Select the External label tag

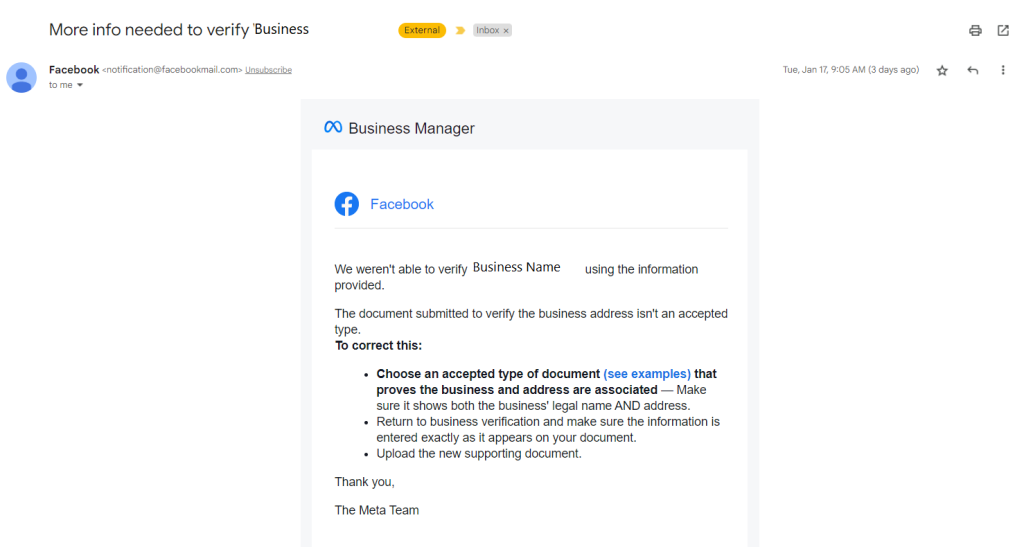[x=422, y=30]
